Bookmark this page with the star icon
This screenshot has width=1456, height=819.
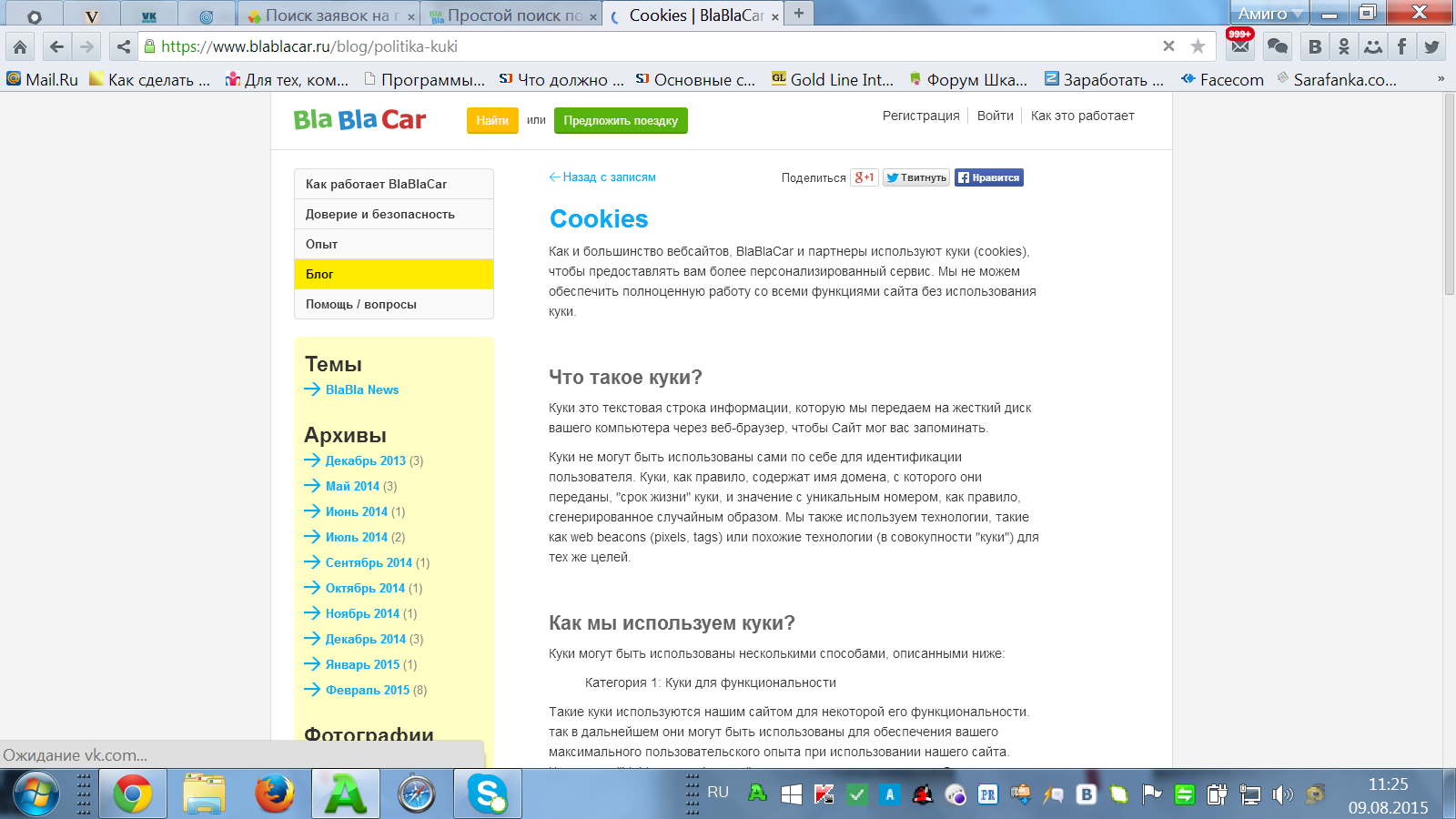1198,46
